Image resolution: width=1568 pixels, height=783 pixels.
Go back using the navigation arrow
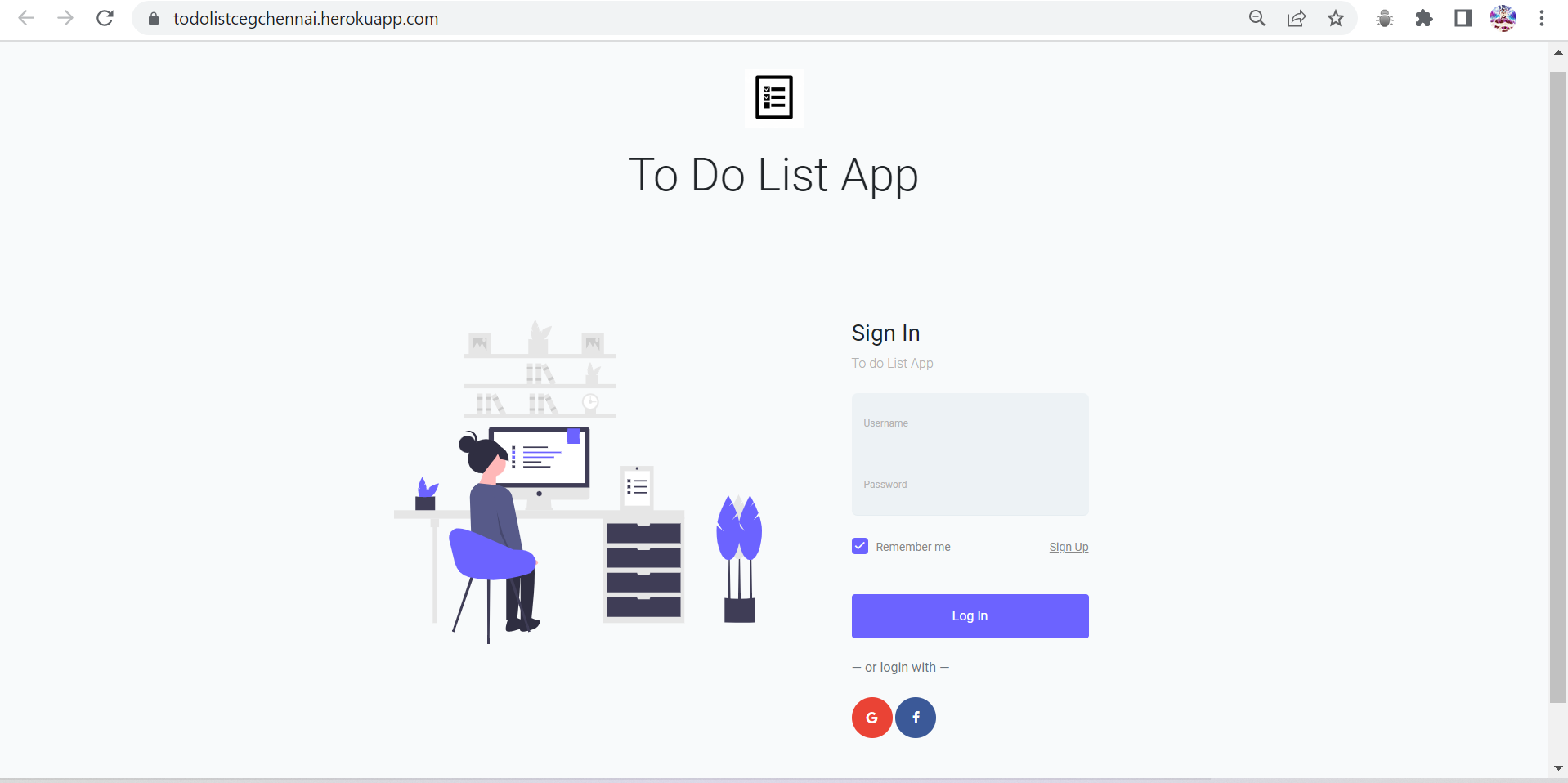click(26, 18)
